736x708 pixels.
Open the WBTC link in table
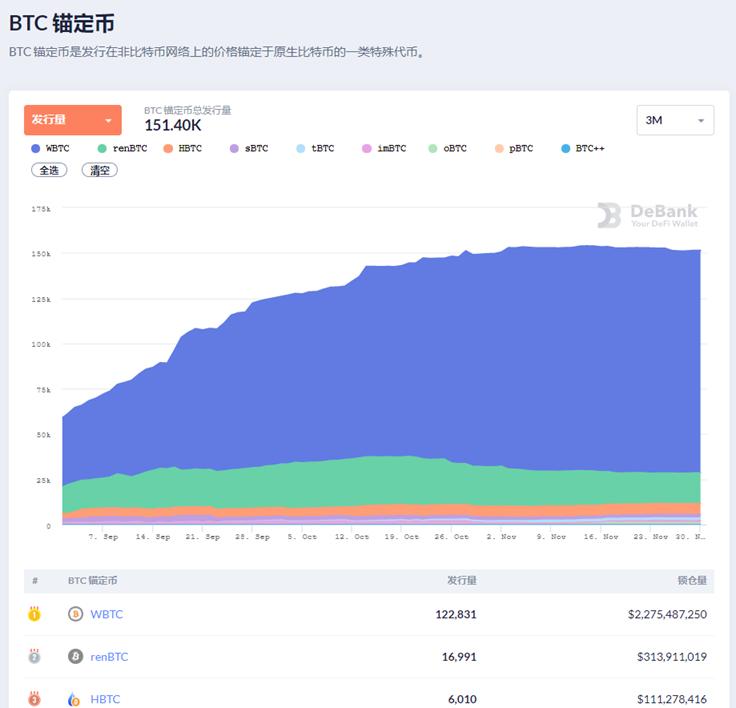(107, 614)
